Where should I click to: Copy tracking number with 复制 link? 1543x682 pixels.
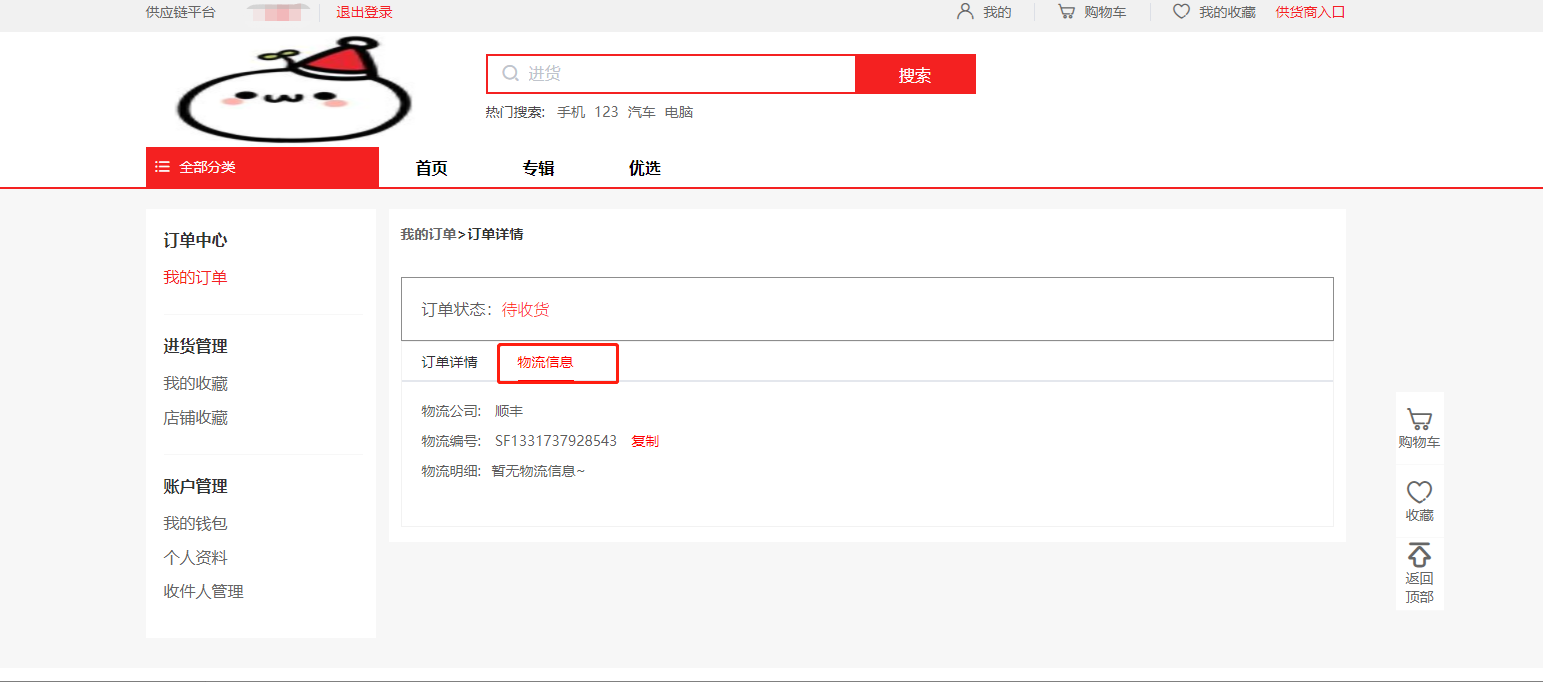645,441
